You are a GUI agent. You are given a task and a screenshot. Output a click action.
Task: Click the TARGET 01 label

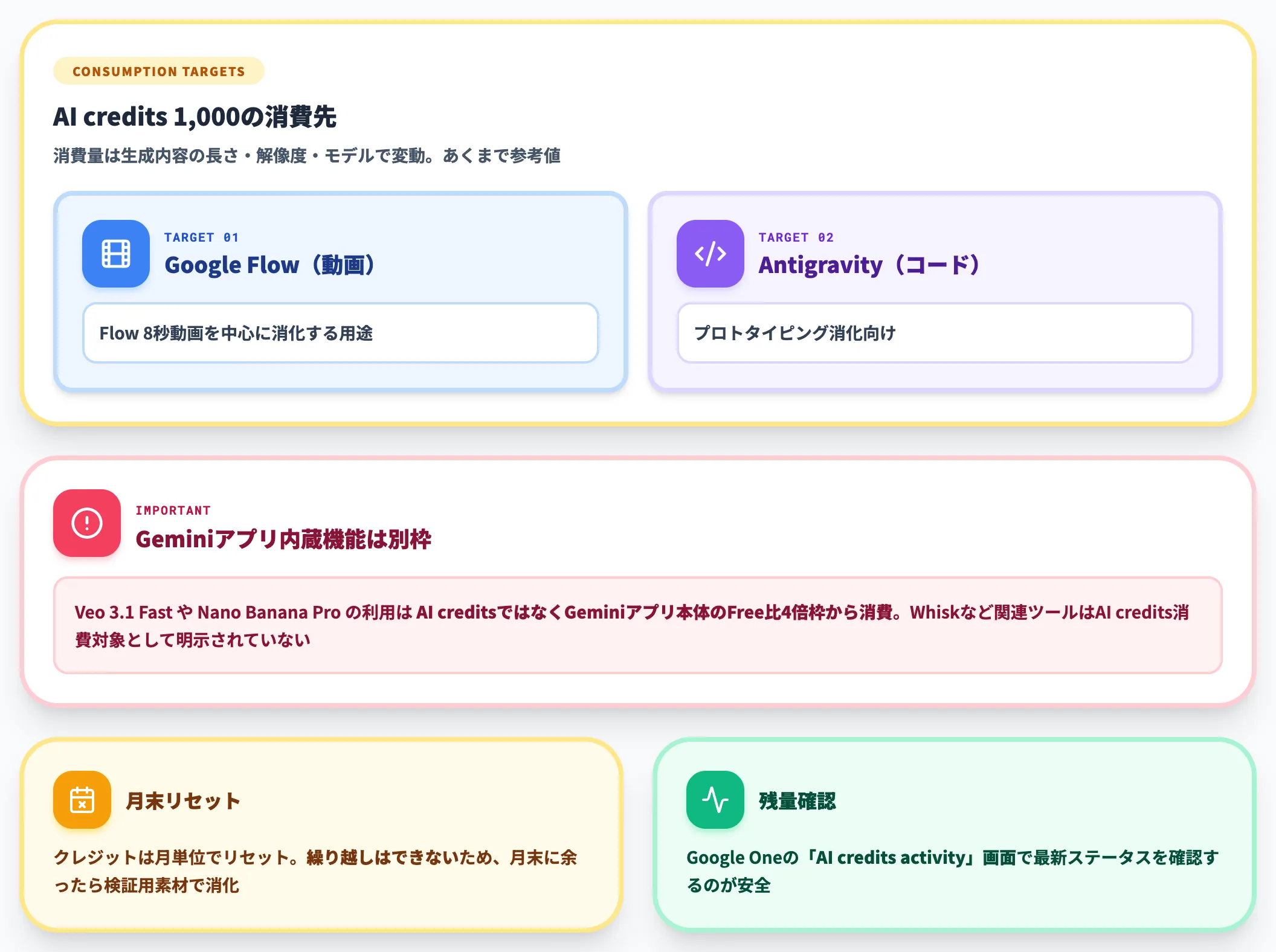202,237
